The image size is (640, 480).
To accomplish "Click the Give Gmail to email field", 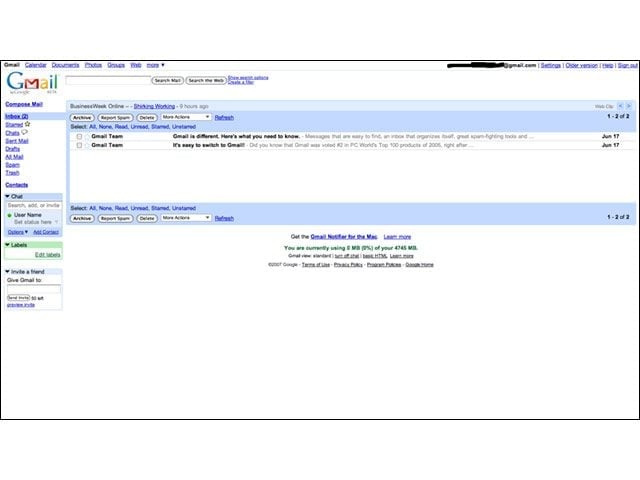I will click(34, 289).
